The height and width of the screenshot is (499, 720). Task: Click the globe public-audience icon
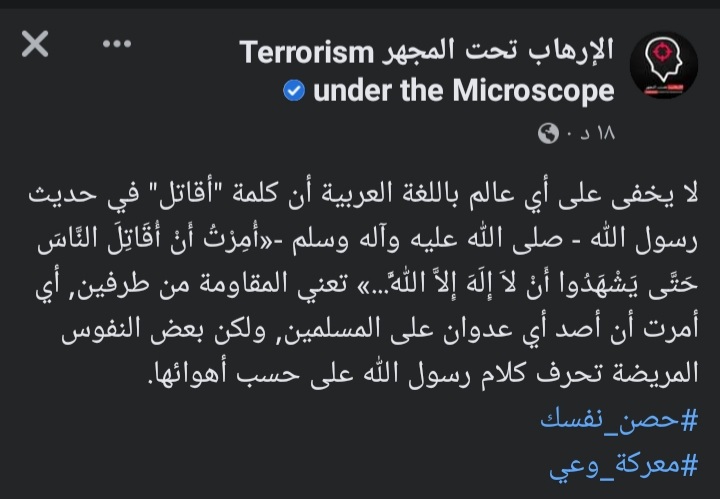pyautogui.click(x=548, y=133)
